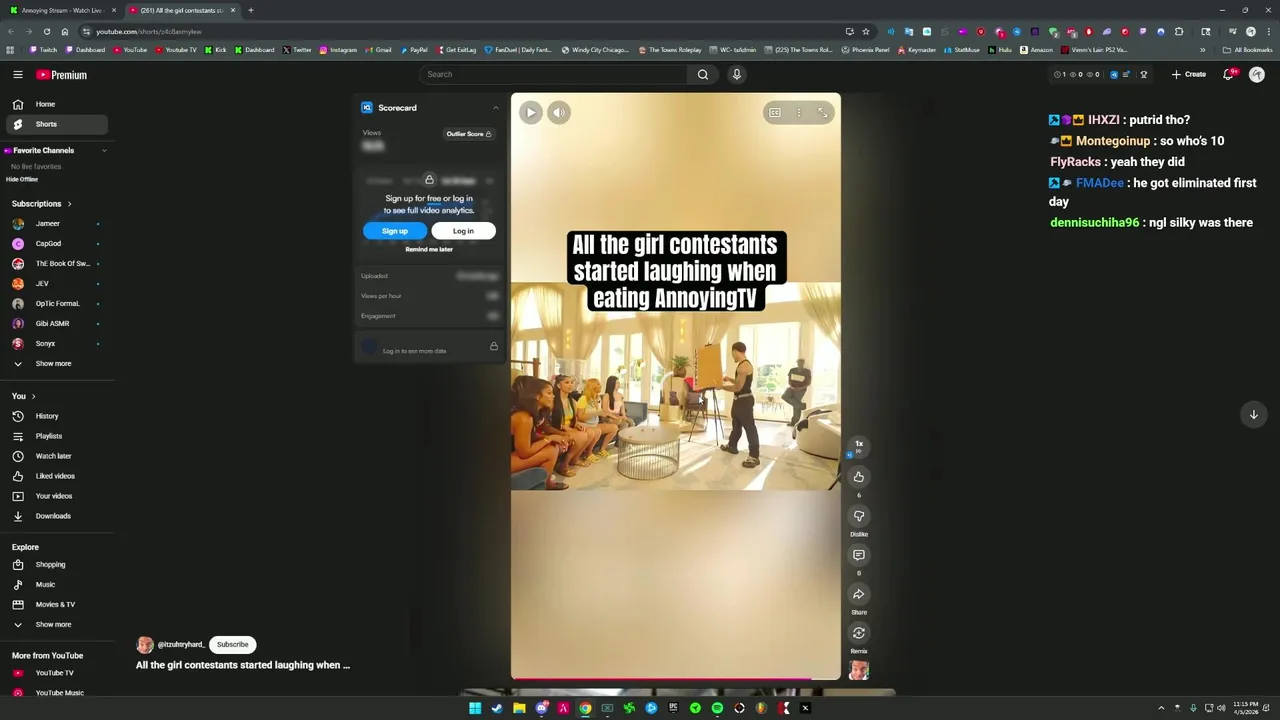The image size is (1280, 720).
Task: Open the Twitch bookmark
Action: [x=44, y=50]
